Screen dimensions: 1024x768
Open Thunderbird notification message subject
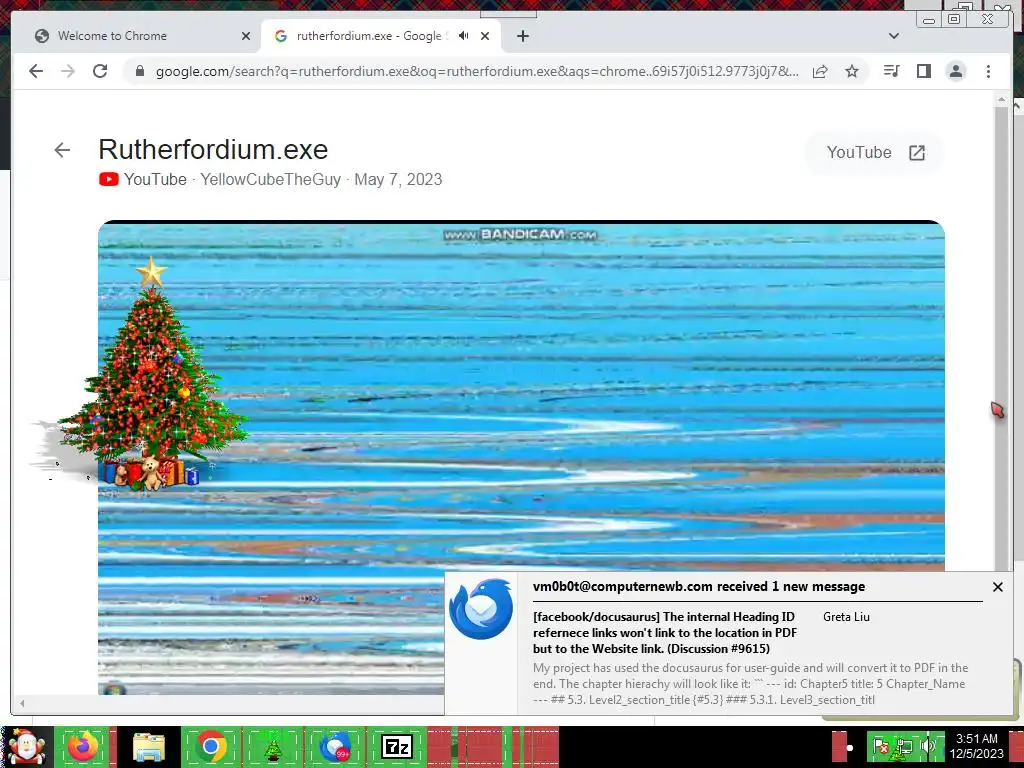[665, 632]
